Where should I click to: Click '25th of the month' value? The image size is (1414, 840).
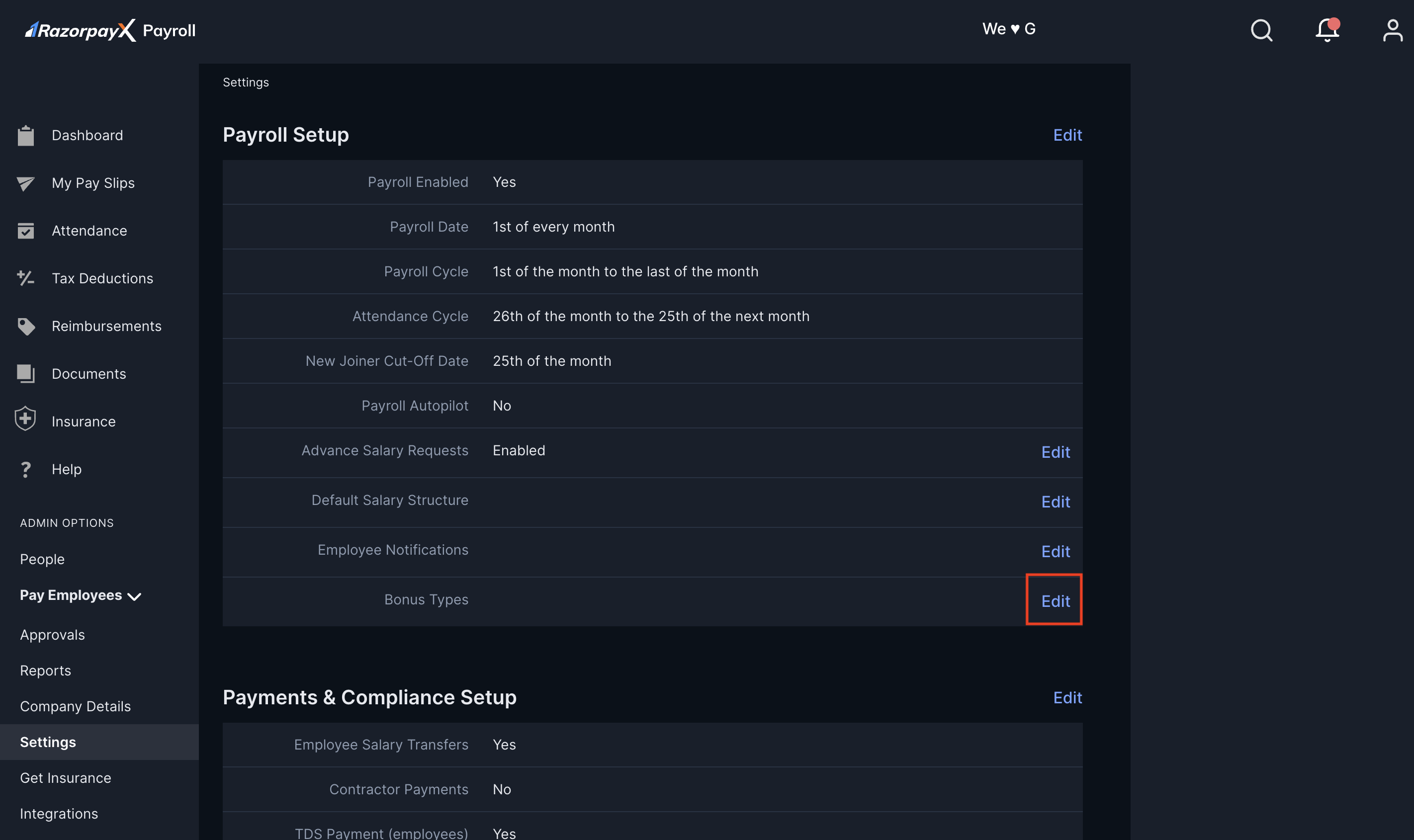point(552,360)
